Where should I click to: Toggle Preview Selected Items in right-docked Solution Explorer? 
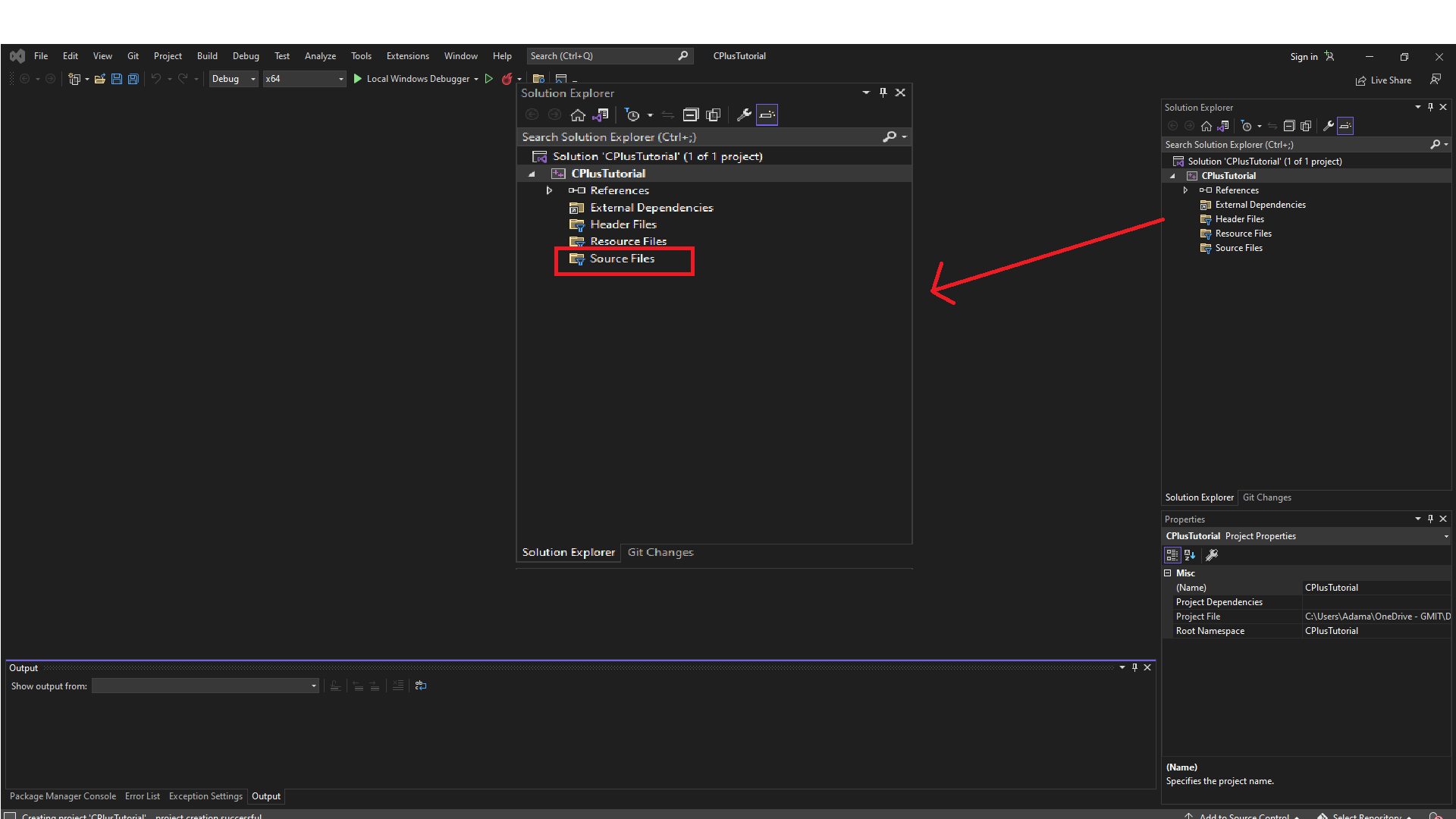(1345, 126)
